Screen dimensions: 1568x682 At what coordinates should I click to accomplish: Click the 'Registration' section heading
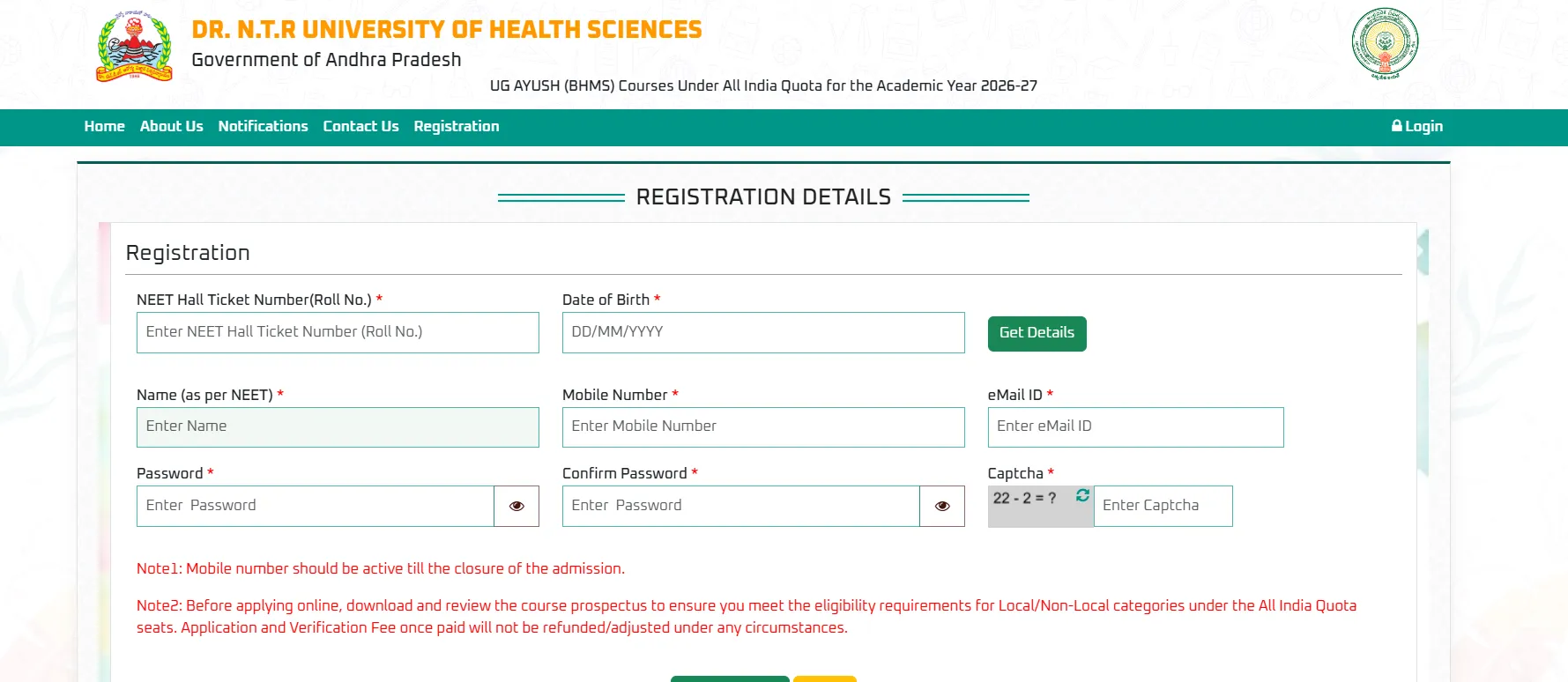click(188, 253)
